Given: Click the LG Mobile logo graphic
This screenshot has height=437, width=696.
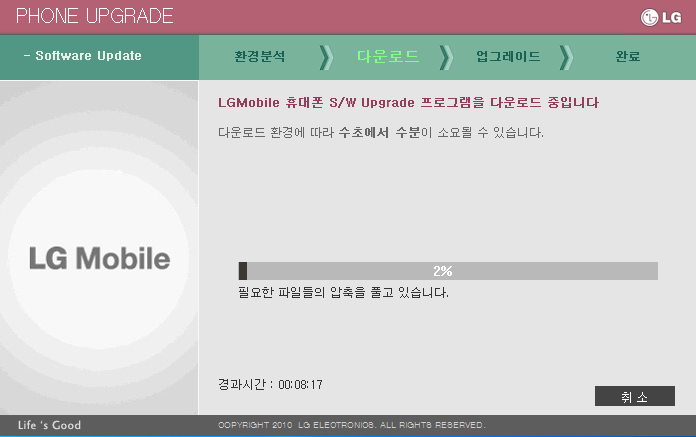Looking at the screenshot, I should tap(99, 258).
